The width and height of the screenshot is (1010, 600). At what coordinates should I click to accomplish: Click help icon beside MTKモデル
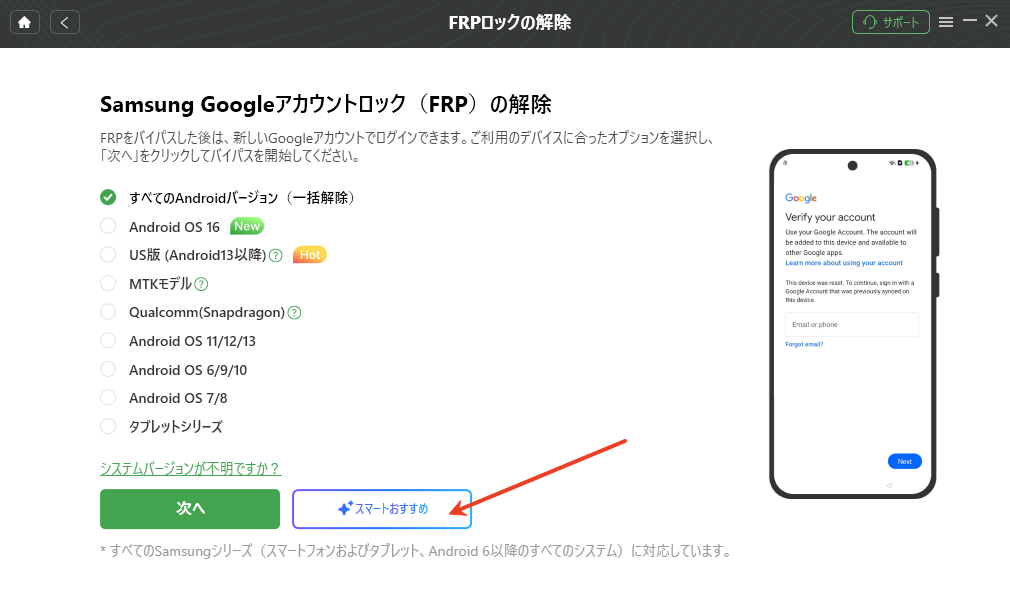(201, 284)
